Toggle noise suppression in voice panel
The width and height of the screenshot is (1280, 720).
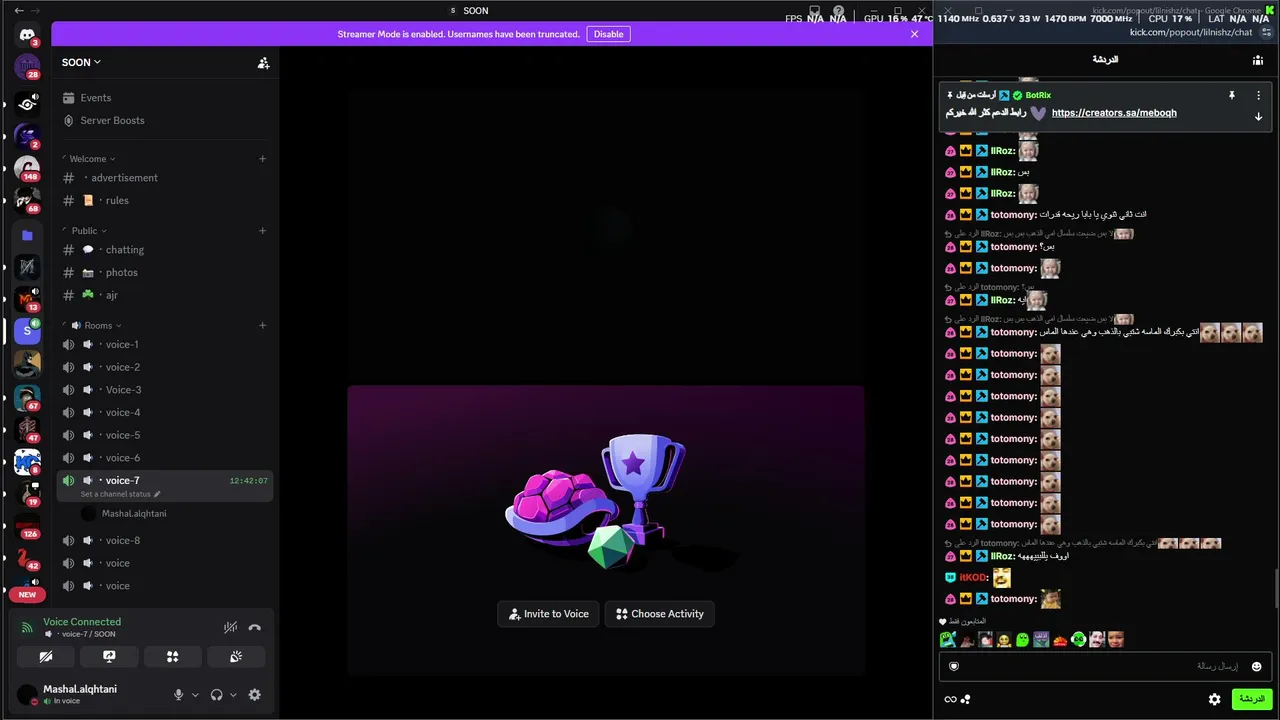[230, 628]
